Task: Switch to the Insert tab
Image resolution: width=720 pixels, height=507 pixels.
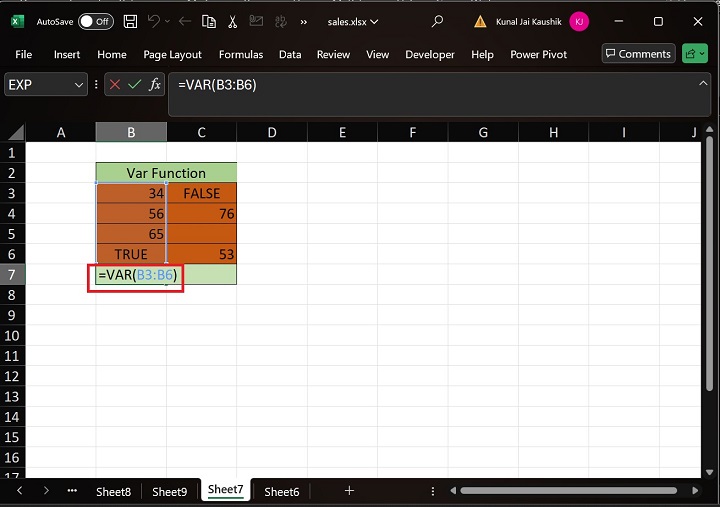Action: pos(67,55)
